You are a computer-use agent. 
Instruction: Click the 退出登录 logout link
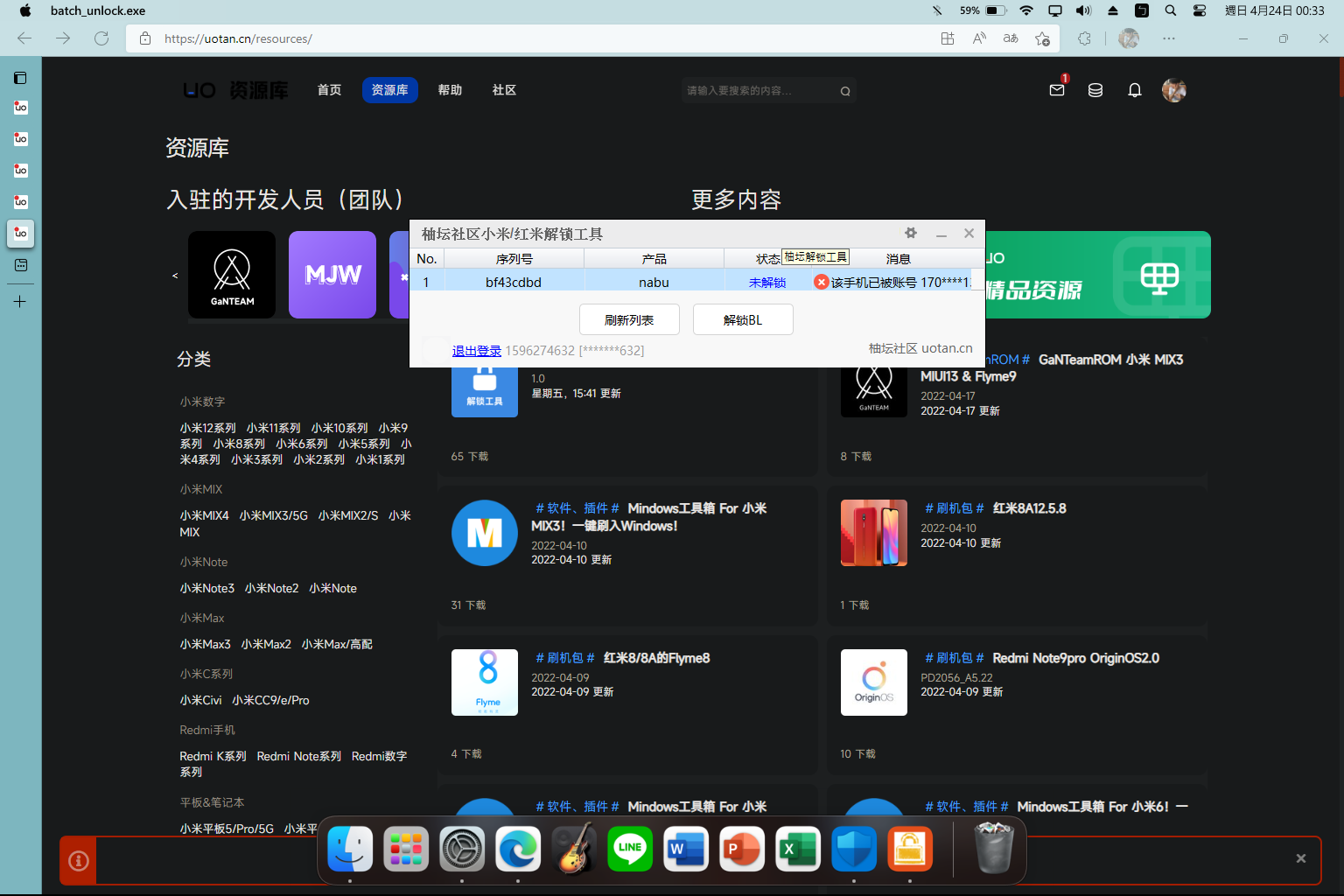point(477,351)
